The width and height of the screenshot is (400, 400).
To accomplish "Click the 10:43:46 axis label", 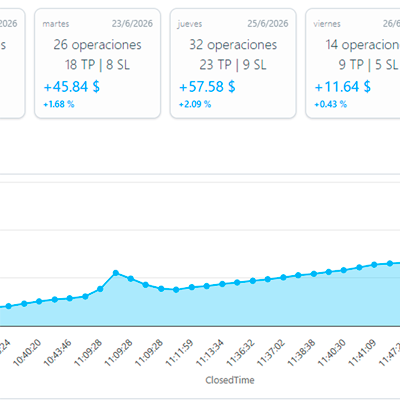I will point(58,352).
